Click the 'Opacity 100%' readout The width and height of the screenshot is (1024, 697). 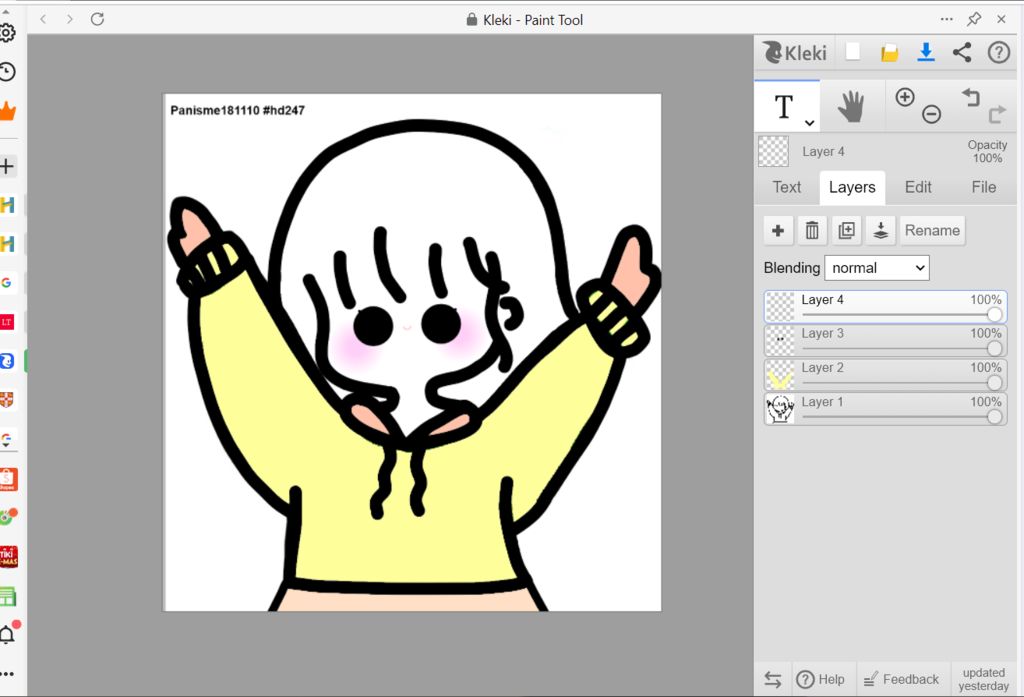pos(987,152)
